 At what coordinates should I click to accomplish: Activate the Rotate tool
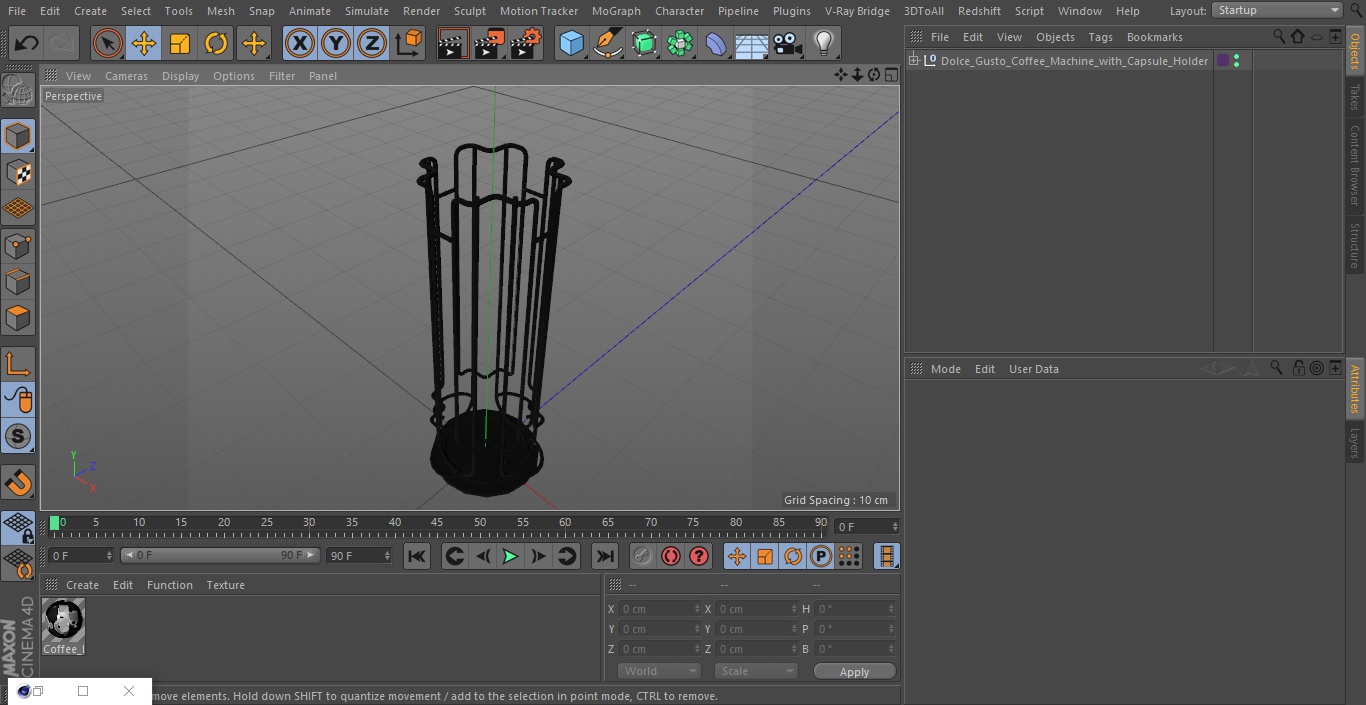(216, 43)
